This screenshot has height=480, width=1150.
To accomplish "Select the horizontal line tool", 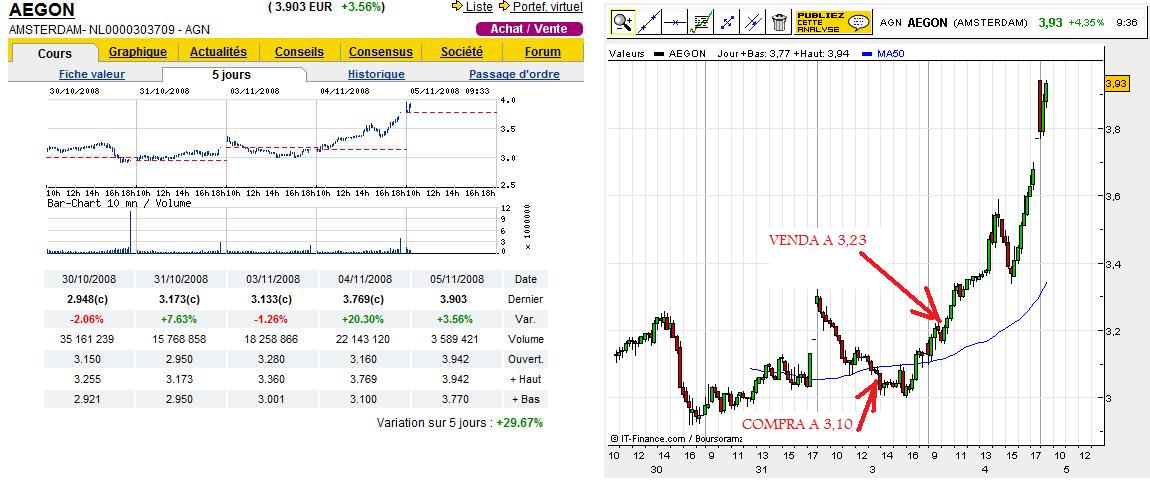I will pos(674,22).
